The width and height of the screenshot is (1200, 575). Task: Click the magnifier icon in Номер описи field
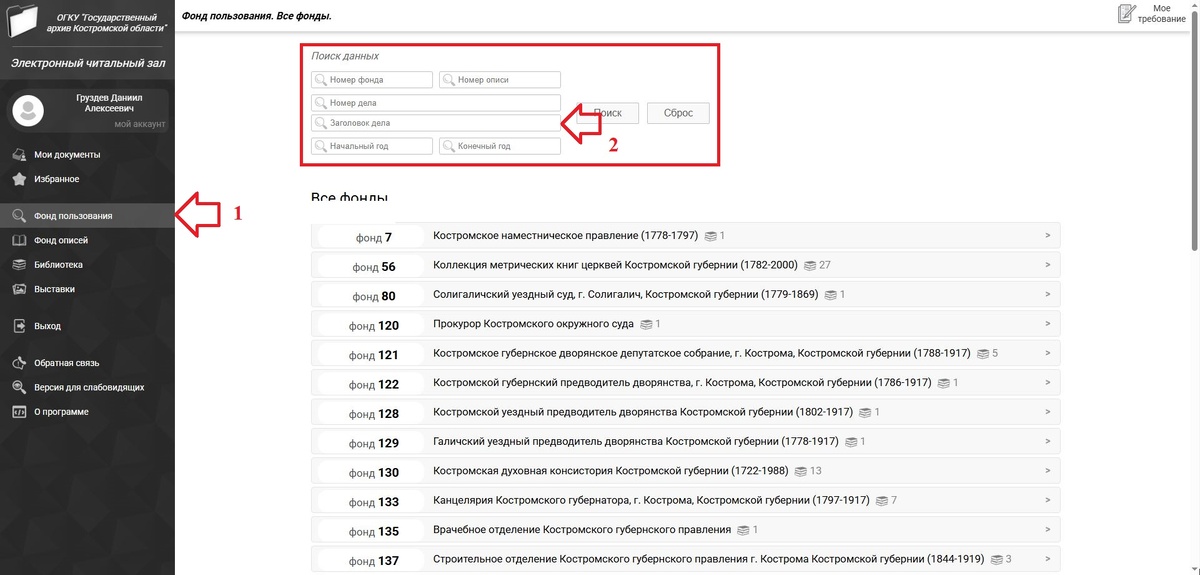(x=448, y=80)
